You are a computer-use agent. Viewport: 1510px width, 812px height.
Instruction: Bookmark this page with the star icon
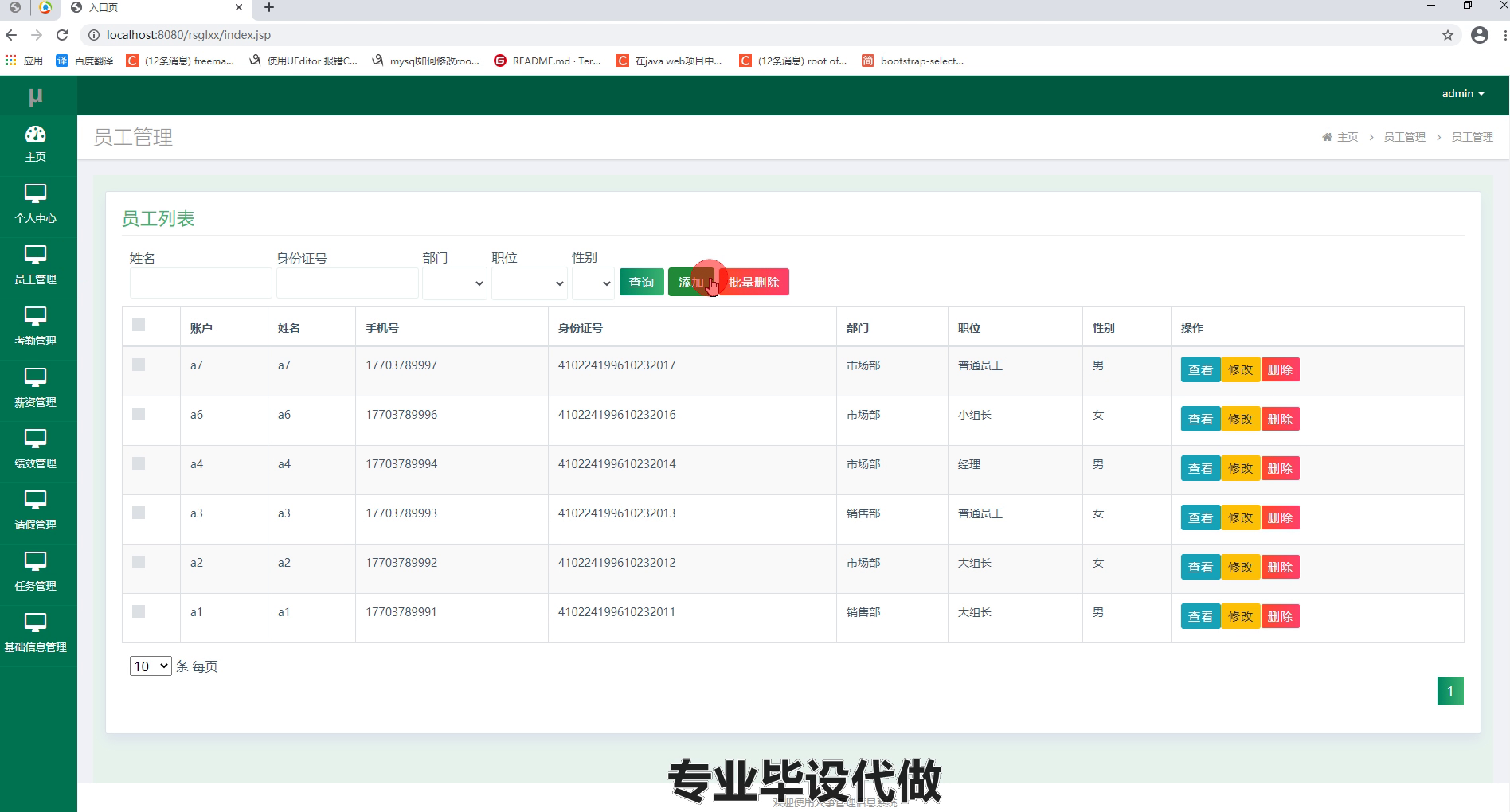pyautogui.click(x=1448, y=35)
